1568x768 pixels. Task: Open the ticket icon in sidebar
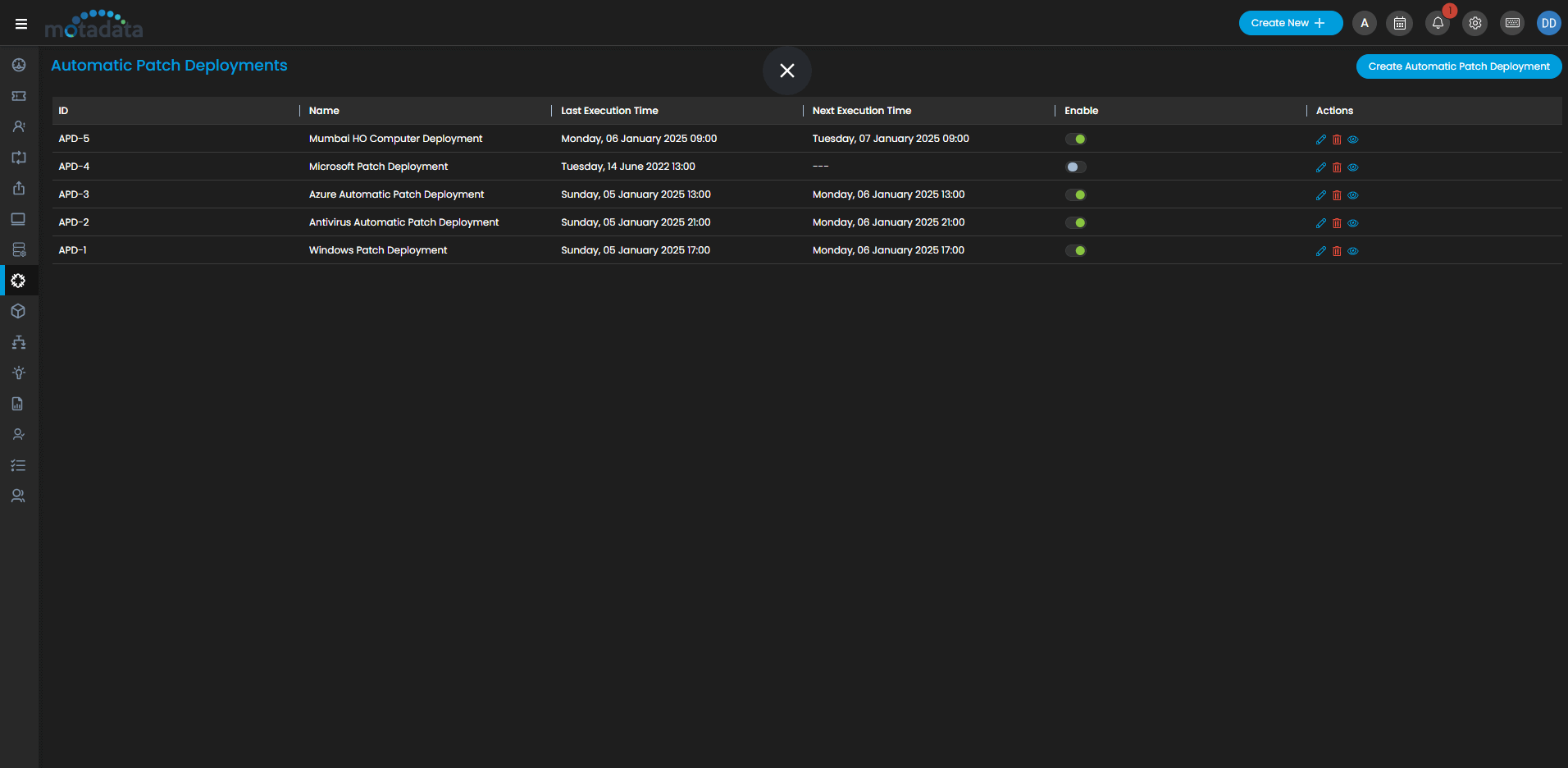[19, 96]
